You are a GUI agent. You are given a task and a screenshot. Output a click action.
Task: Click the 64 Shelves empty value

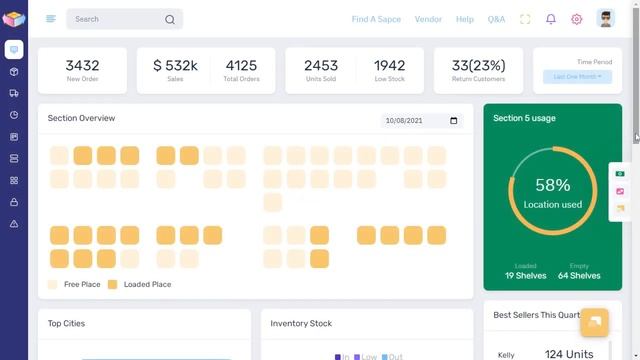coord(579,276)
